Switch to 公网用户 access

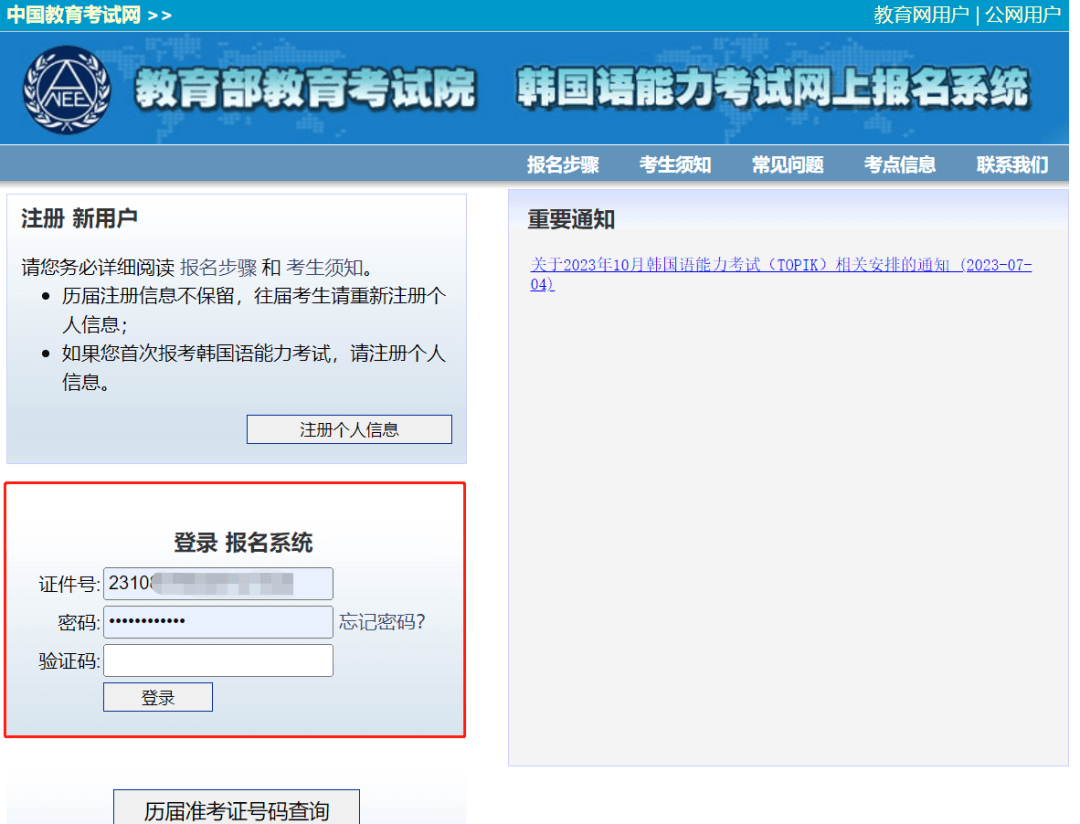(1022, 14)
